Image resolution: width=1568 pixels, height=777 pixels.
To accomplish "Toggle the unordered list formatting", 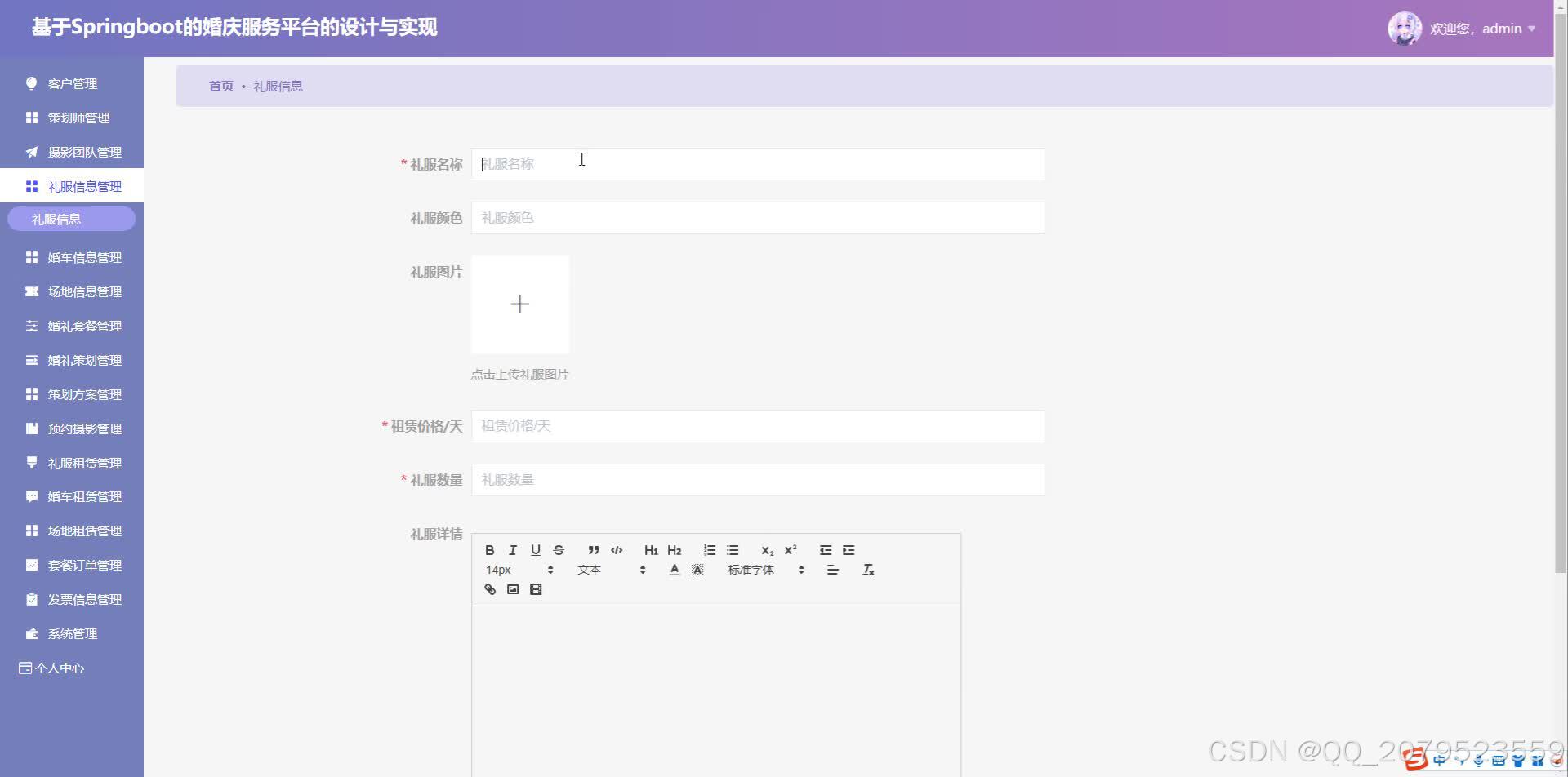I will [x=733, y=550].
